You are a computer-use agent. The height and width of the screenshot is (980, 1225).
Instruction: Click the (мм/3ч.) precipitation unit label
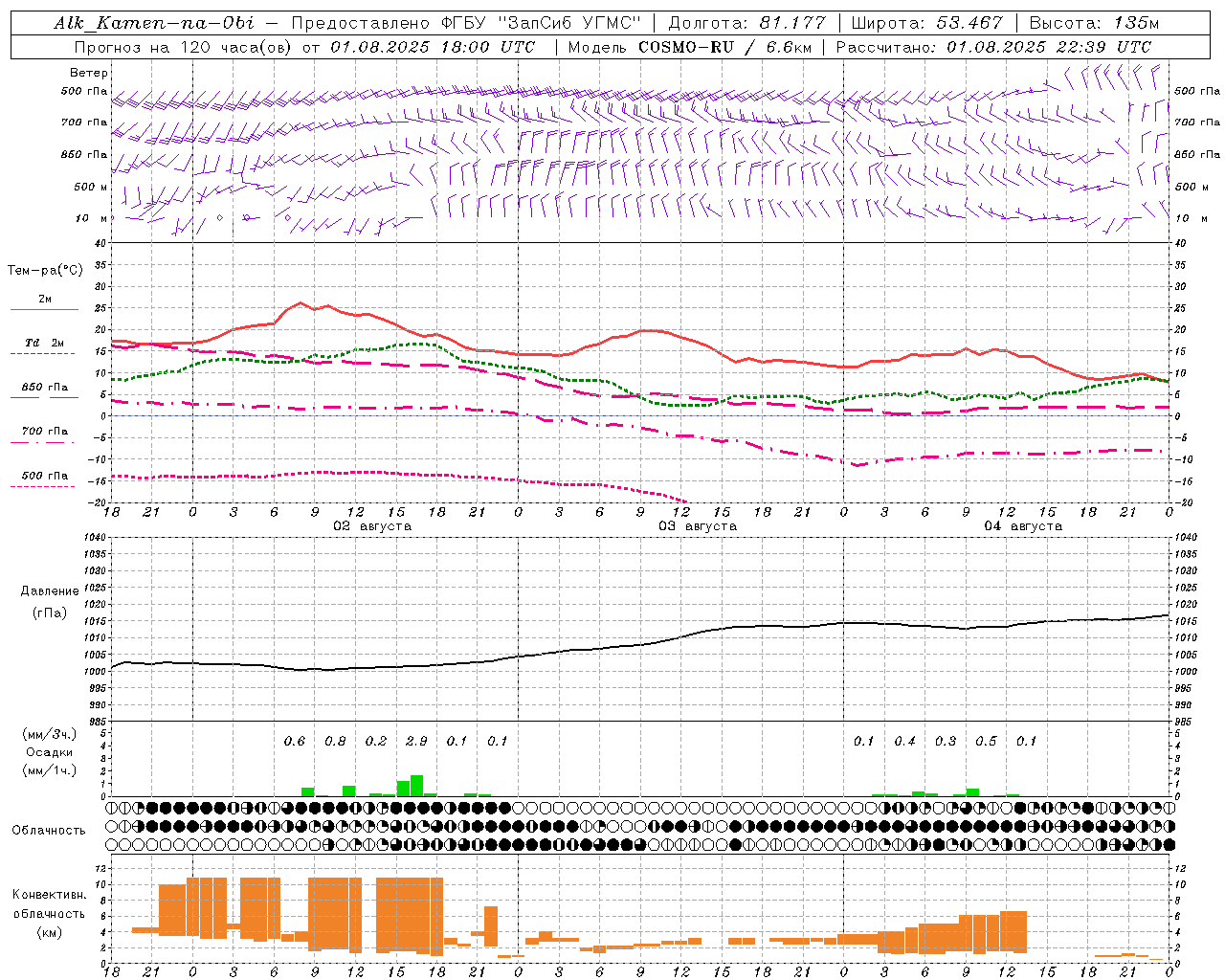coord(50,735)
